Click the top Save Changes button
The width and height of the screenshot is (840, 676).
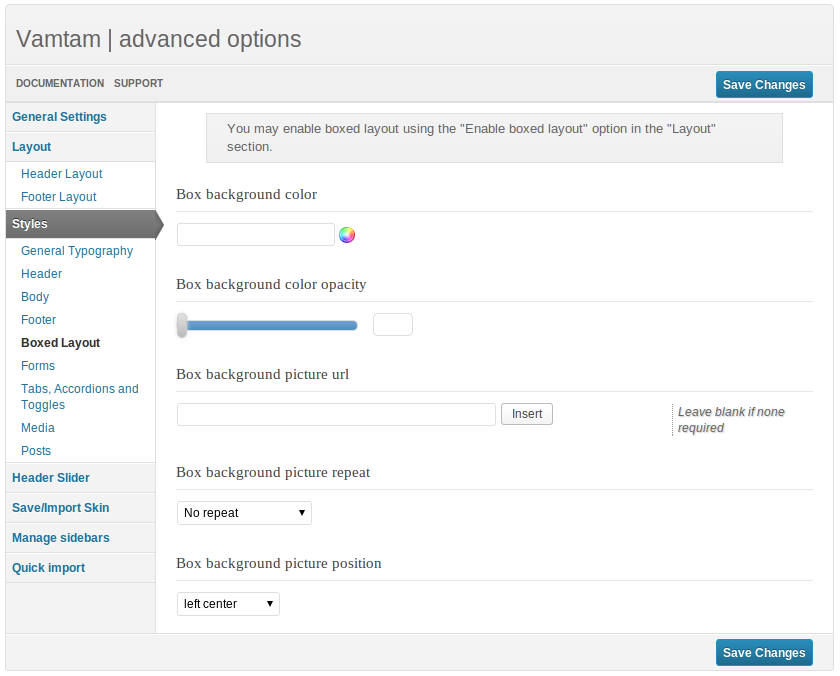click(764, 85)
